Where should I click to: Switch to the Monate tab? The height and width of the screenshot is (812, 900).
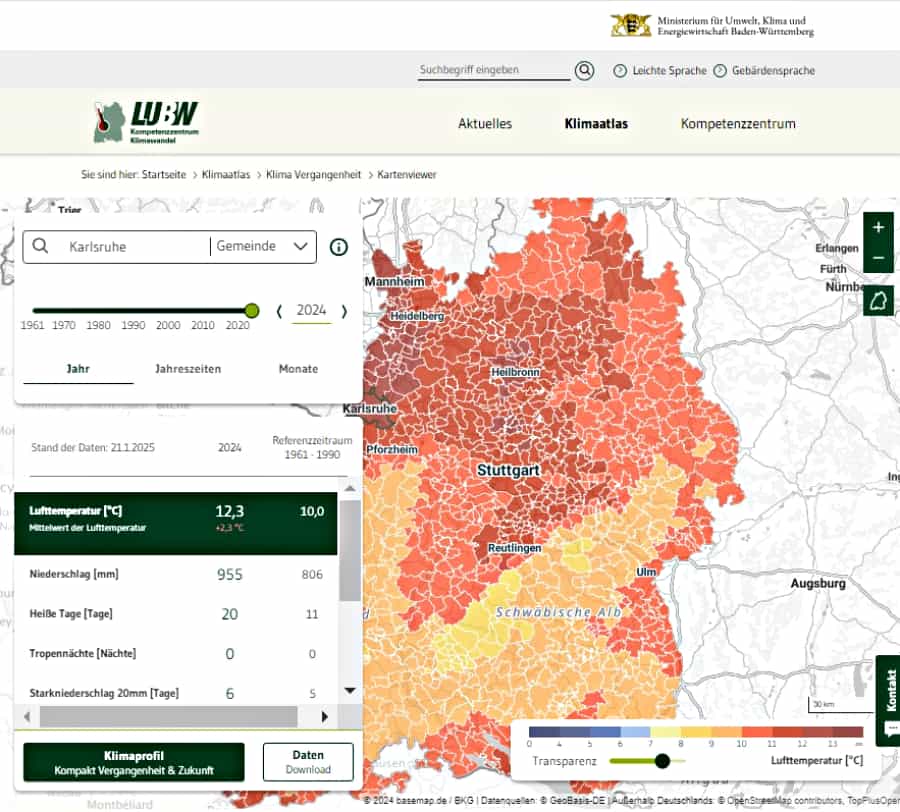coord(297,368)
